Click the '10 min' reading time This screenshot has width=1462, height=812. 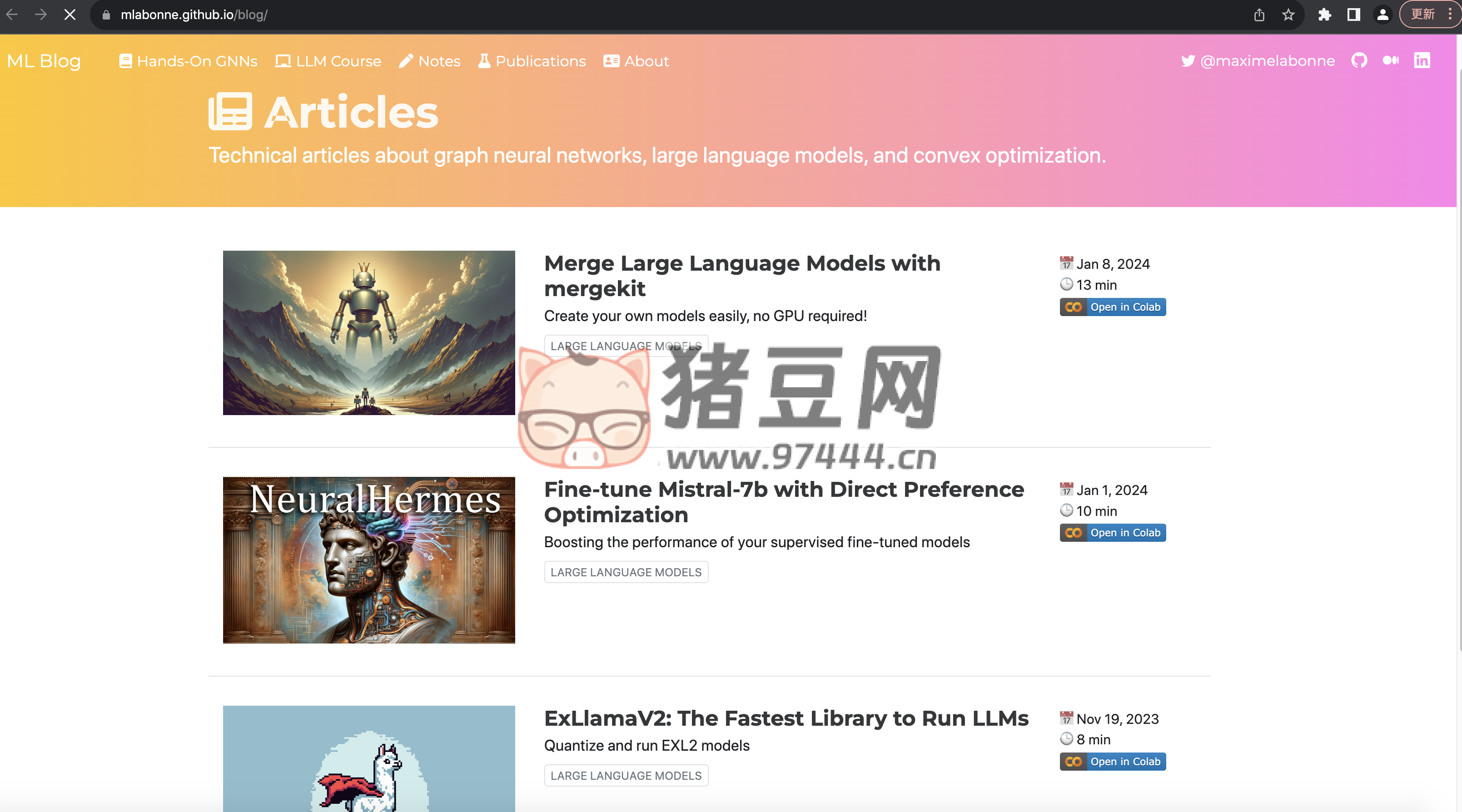(1097, 511)
